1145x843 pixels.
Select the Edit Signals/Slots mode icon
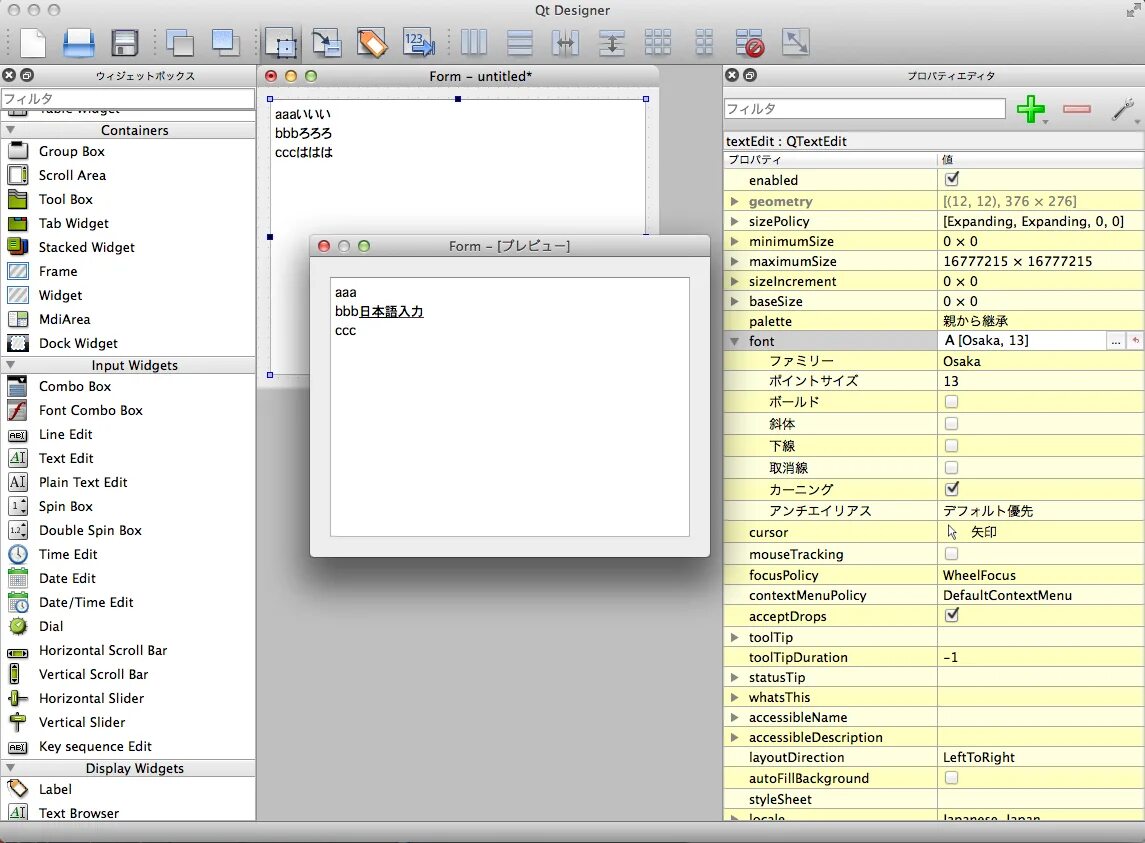(x=326, y=42)
